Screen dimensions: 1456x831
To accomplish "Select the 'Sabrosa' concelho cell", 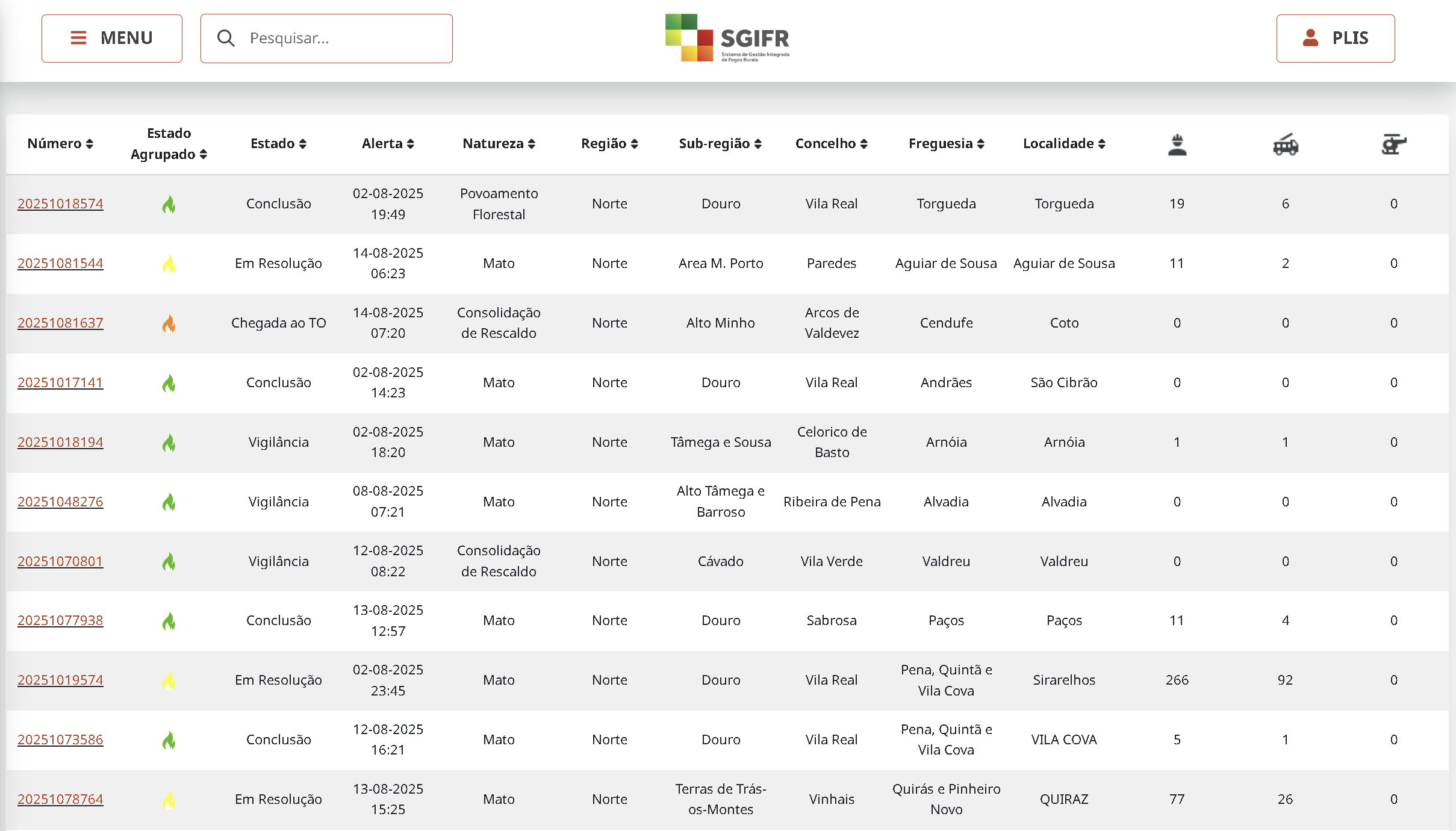I will click(x=832, y=621).
